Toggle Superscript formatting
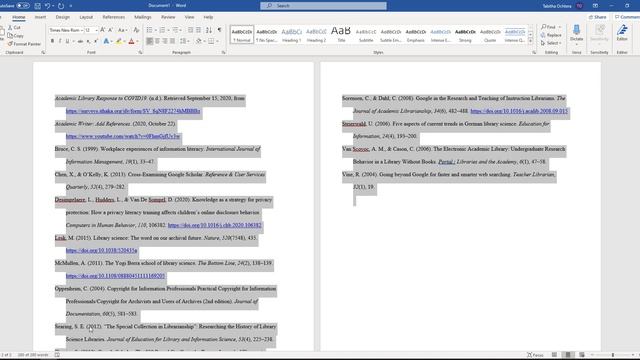Screen dimensions: 640x360 click(x=96, y=41)
